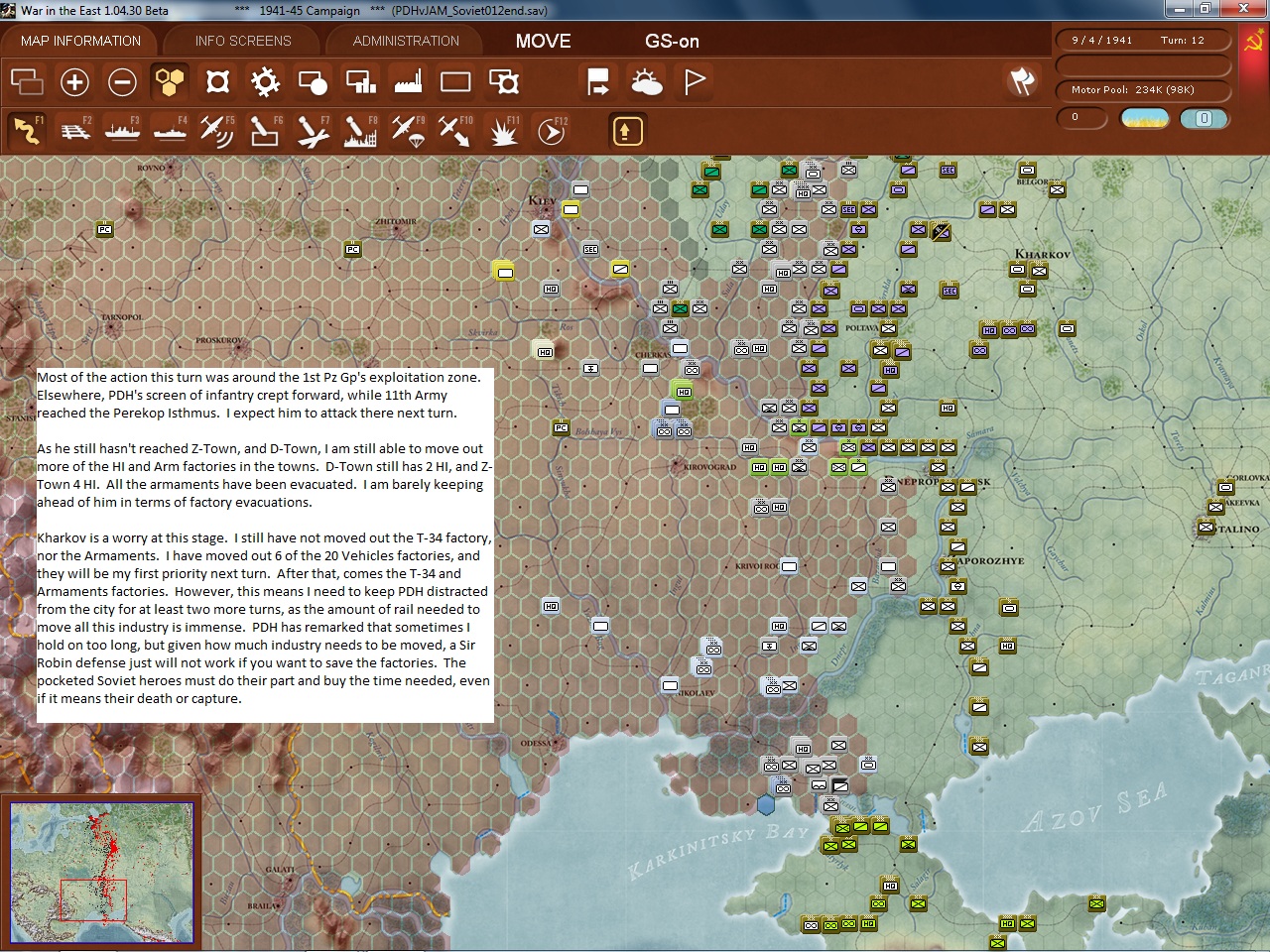The width and height of the screenshot is (1270, 952).
Task: Click the explosion icon (F11)
Action: [503, 130]
